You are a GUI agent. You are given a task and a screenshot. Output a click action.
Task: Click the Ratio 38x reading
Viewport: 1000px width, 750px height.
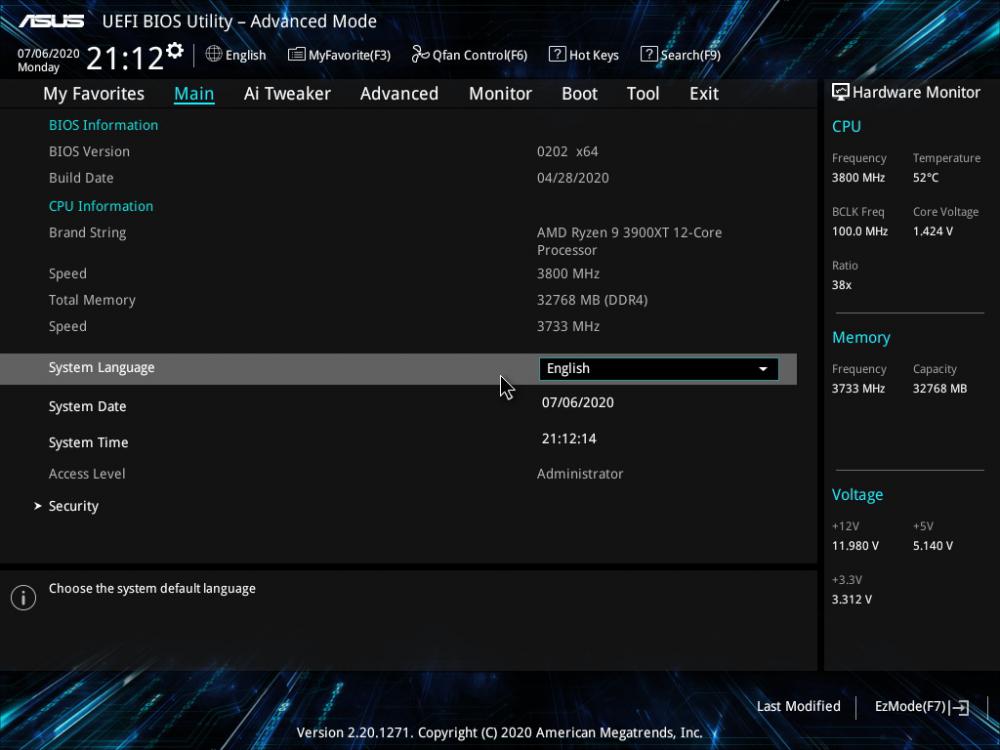841,285
